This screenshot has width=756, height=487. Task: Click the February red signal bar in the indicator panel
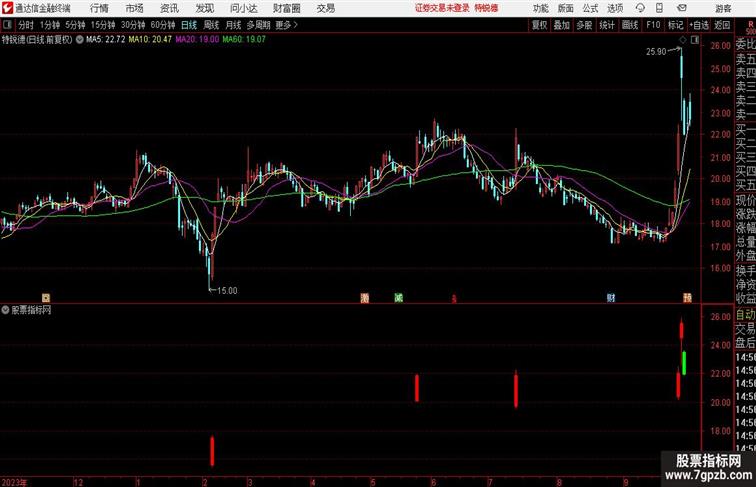(x=212, y=451)
